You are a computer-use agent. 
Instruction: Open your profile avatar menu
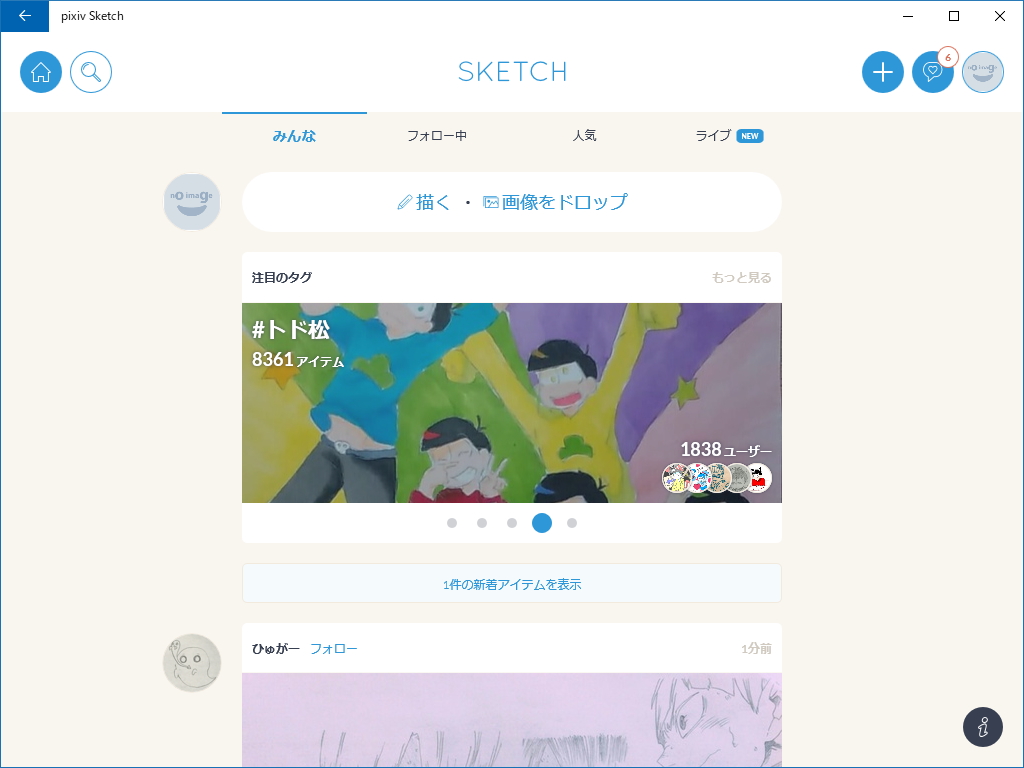(982, 72)
